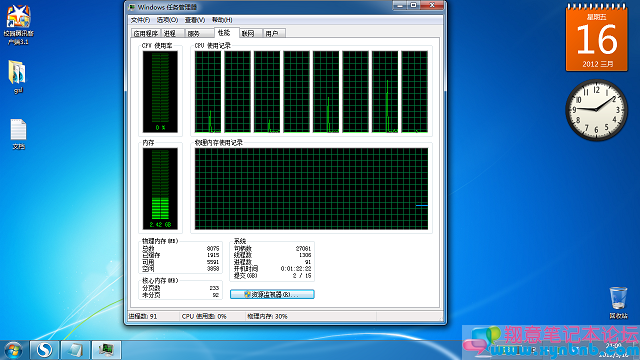Image resolution: width=640 pixels, height=360 pixels.
Task: Open the 查看(V) menu
Action: tap(195, 20)
